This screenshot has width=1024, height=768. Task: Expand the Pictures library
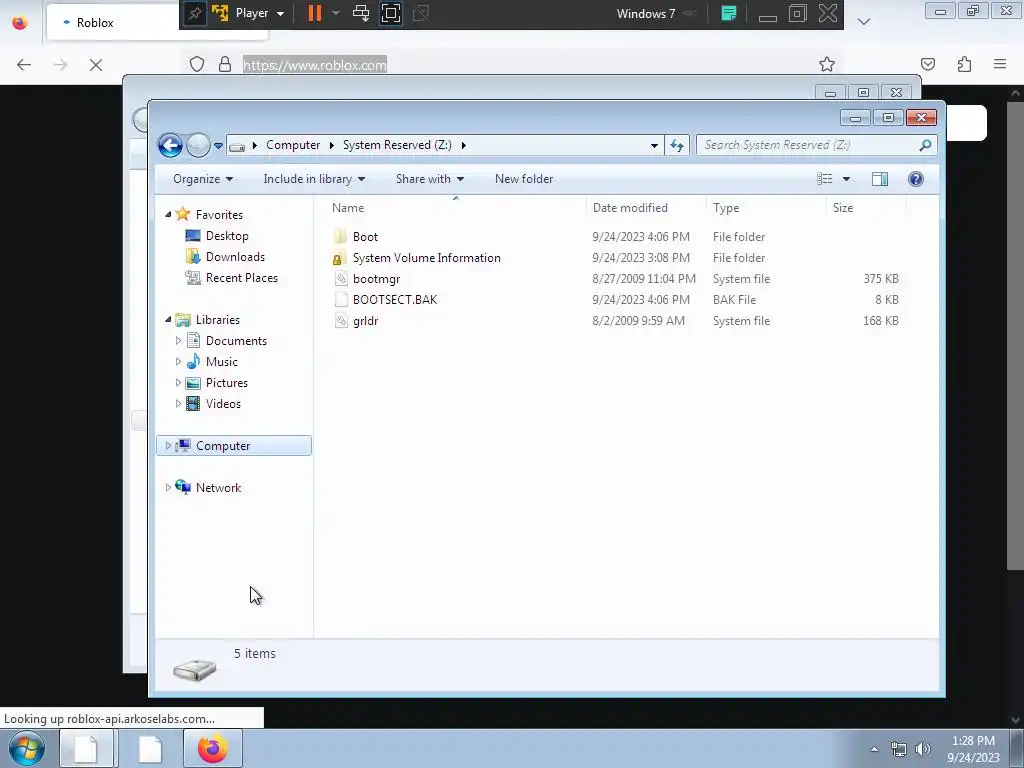point(178,383)
